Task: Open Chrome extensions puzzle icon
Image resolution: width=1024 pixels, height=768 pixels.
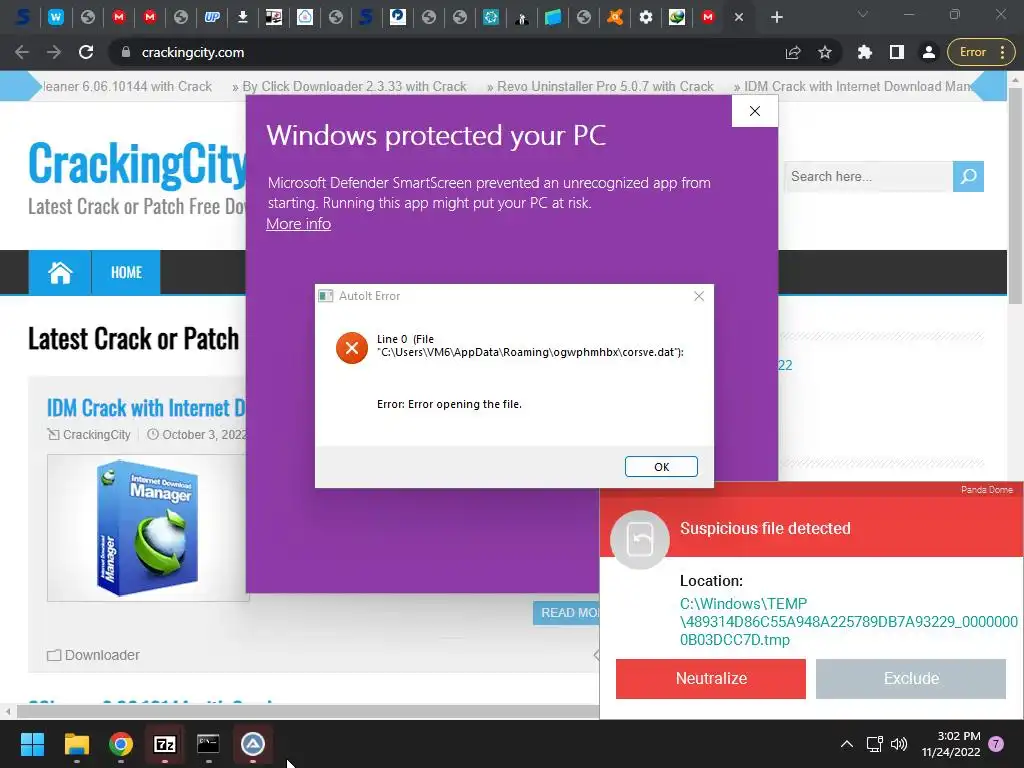Action: pyautogui.click(x=865, y=52)
